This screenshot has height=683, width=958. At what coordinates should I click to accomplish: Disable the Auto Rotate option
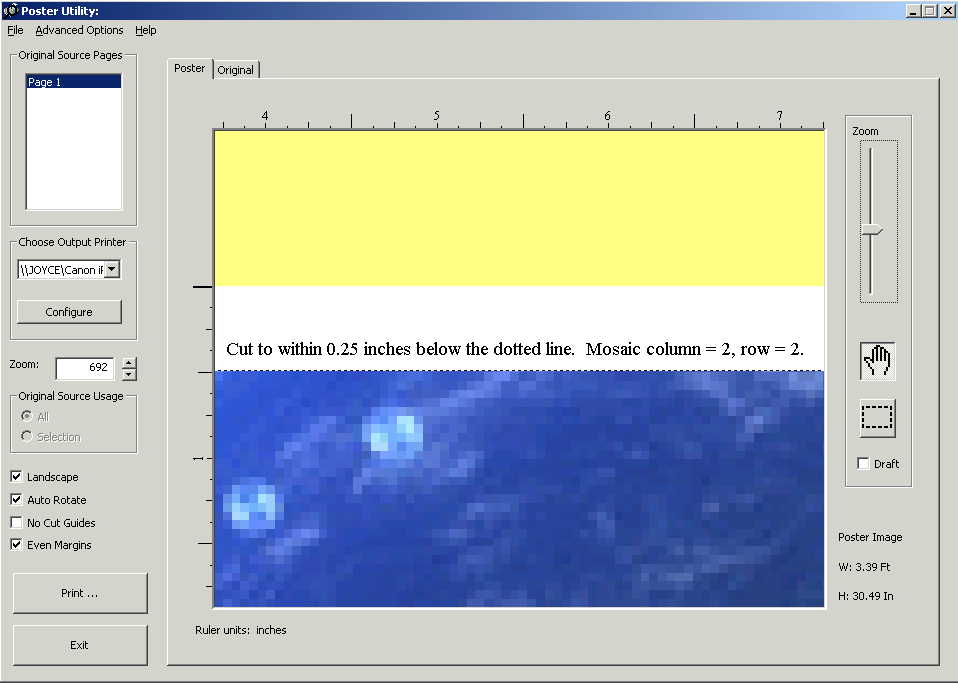tap(17, 500)
